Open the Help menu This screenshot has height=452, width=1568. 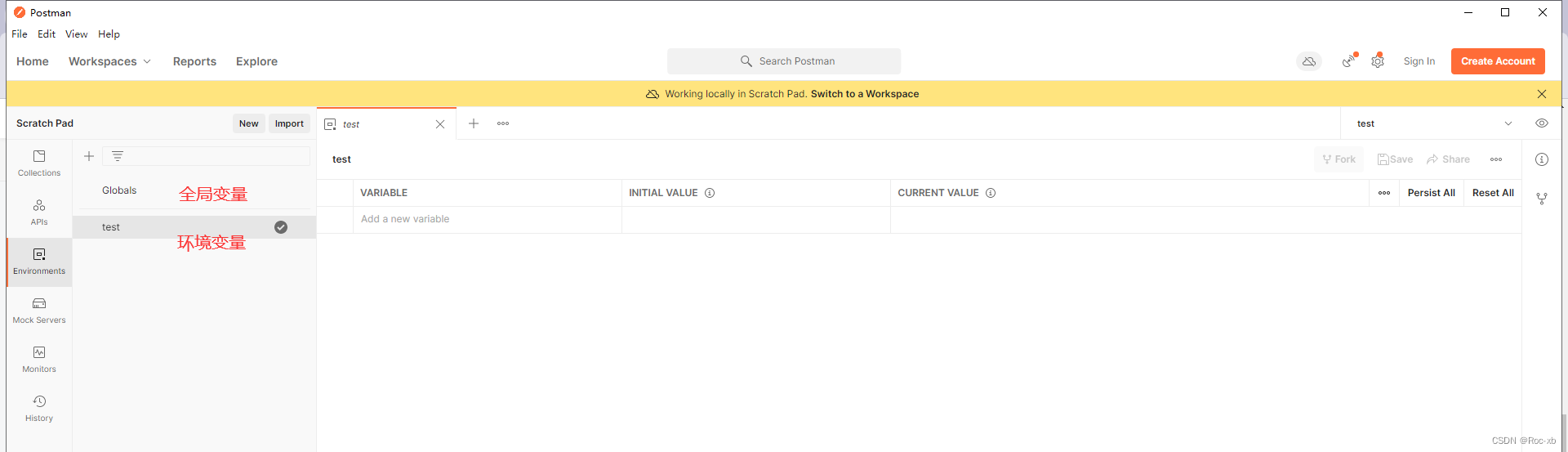point(109,34)
